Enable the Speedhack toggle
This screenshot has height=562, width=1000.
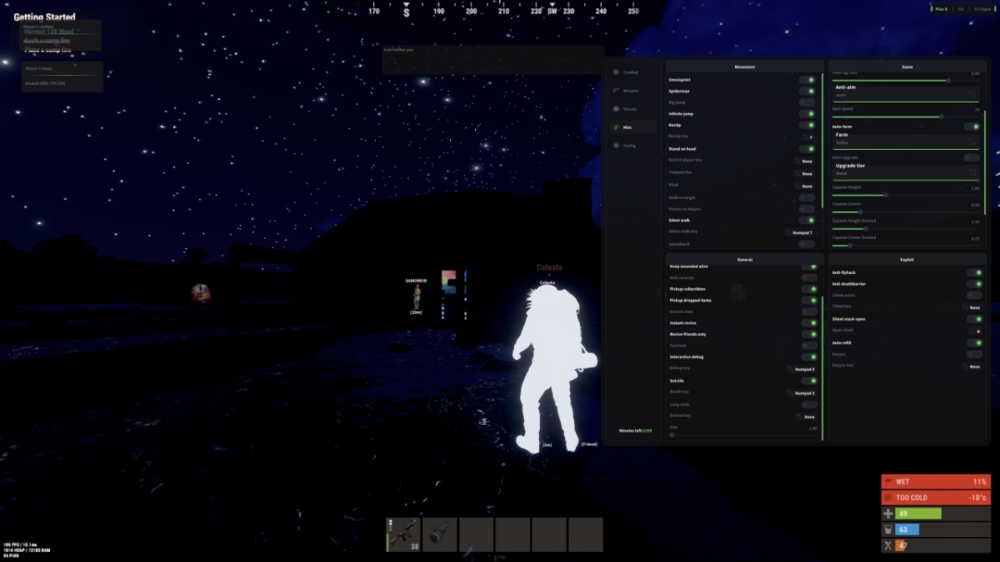click(807, 244)
